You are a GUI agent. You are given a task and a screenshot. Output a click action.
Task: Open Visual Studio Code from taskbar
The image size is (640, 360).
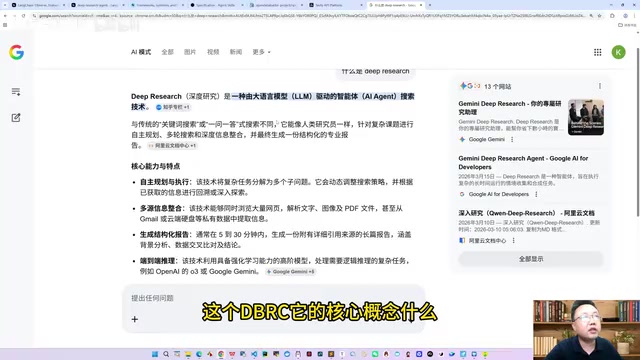click(x=254, y=354)
